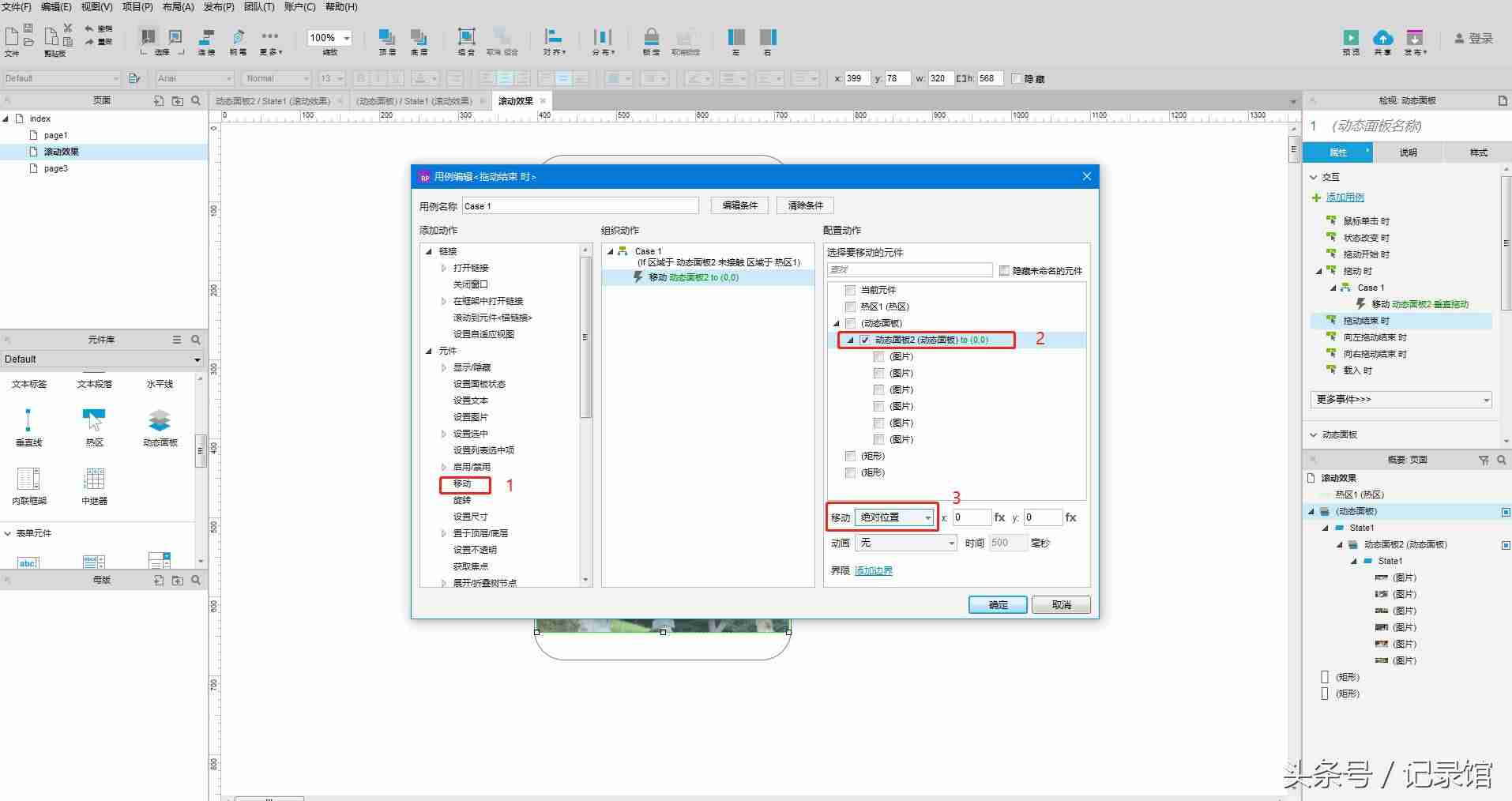Click the scissors cut icon
Image resolution: width=1512 pixels, height=801 pixels.
coord(68,28)
